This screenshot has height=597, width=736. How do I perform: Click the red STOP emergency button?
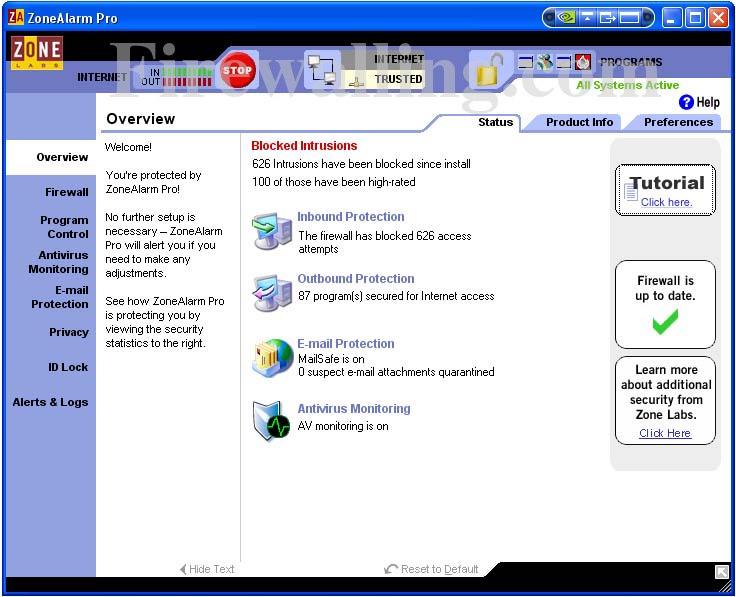click(238, 70)
